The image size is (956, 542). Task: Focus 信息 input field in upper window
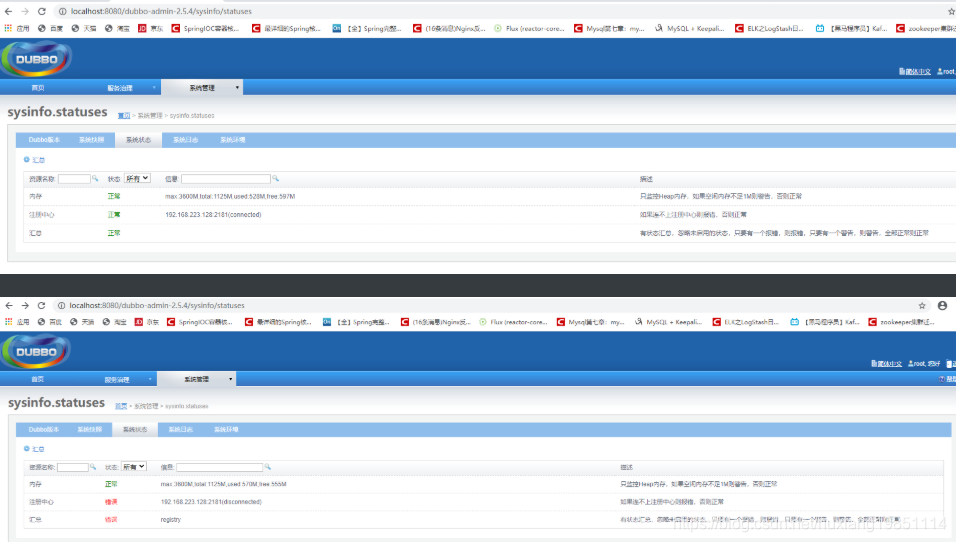click(226, 179)
